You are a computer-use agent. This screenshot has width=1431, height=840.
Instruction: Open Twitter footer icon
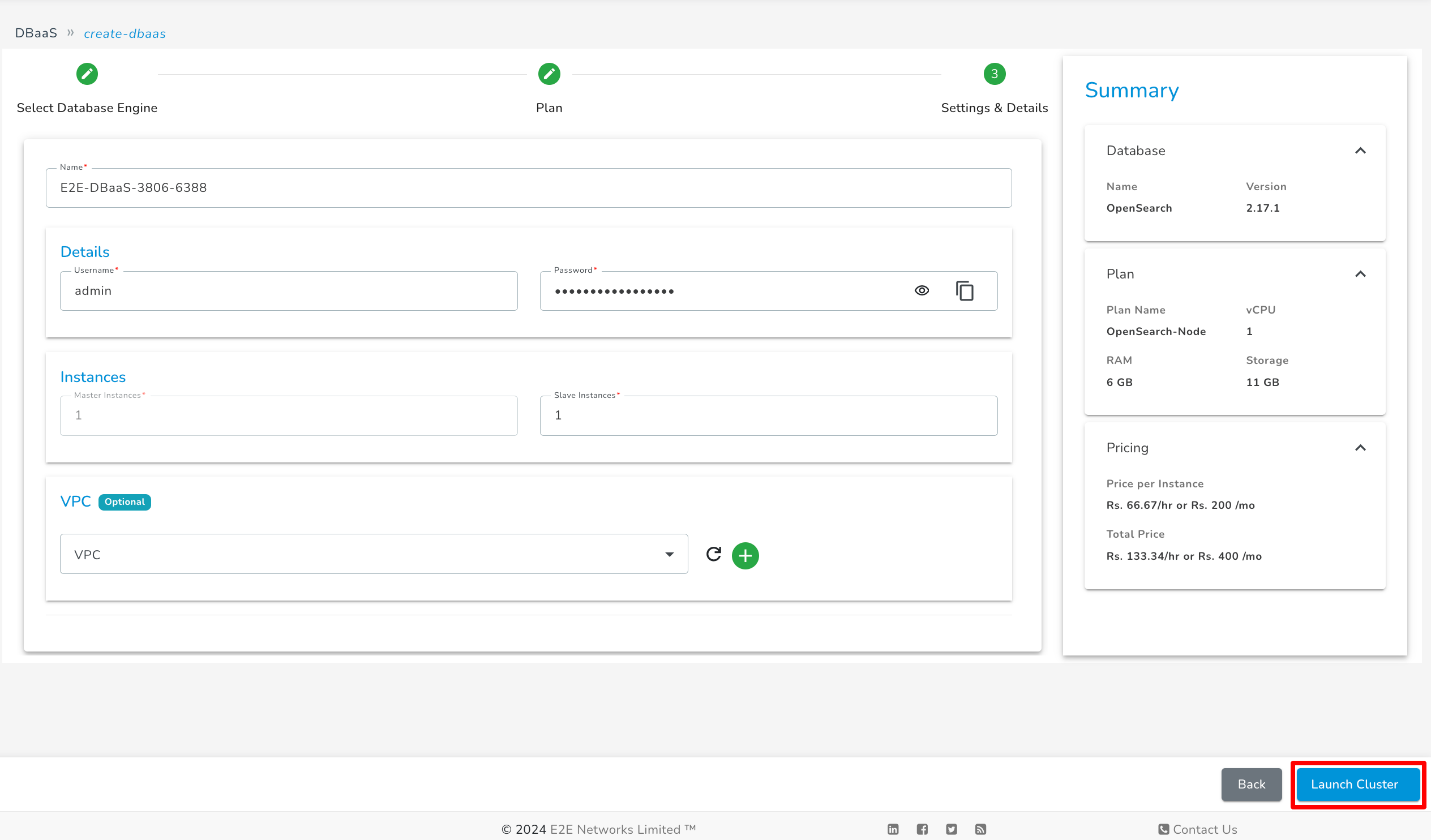[x=951, y=829]
